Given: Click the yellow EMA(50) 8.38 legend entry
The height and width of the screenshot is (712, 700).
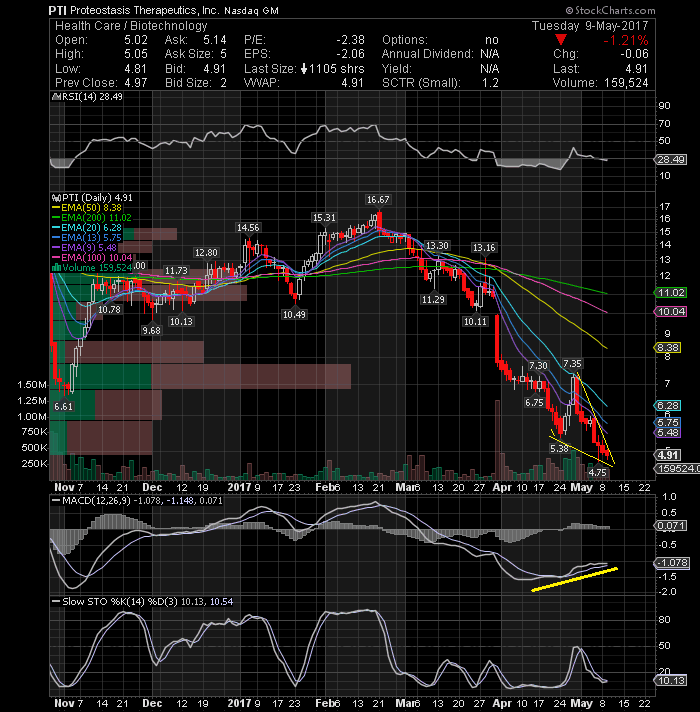Looking at the screenshot, I should coord(87,208).
